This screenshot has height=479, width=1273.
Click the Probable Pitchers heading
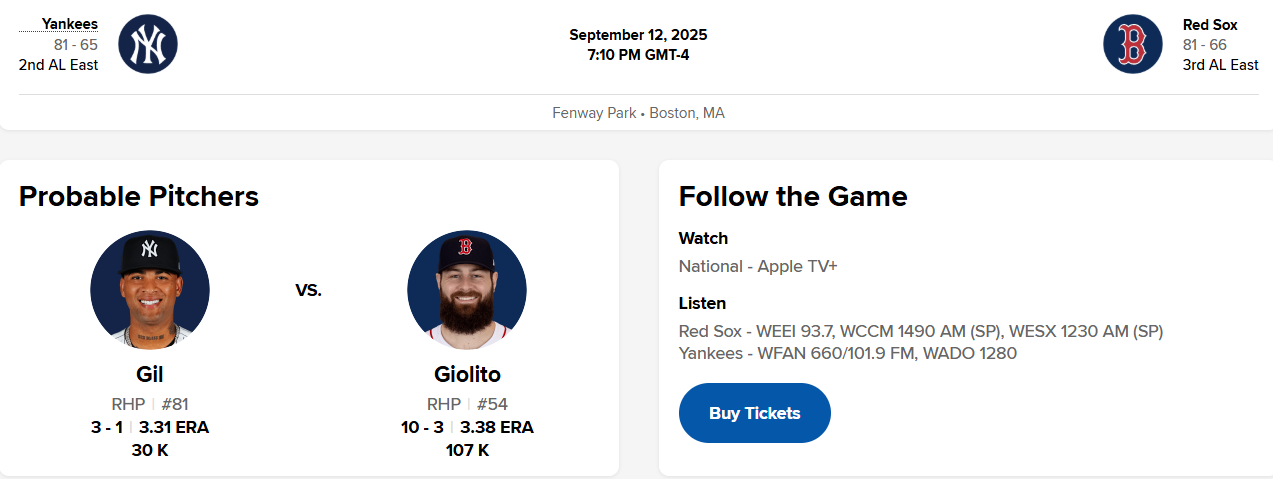(x=139, y=197)
